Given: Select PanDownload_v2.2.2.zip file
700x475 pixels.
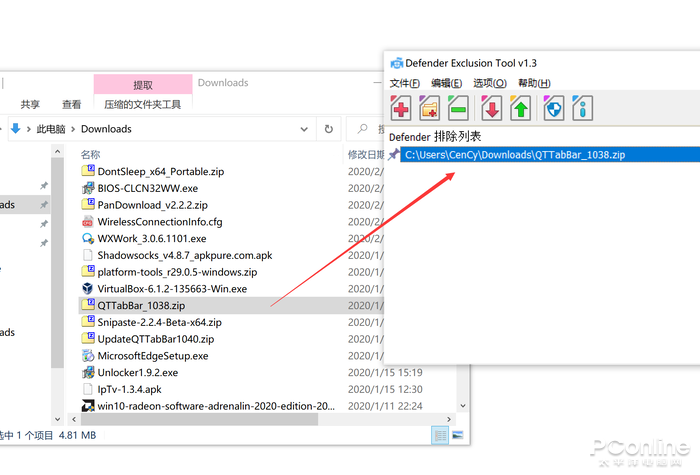Looking at the screenshot, I should [153, 205].
